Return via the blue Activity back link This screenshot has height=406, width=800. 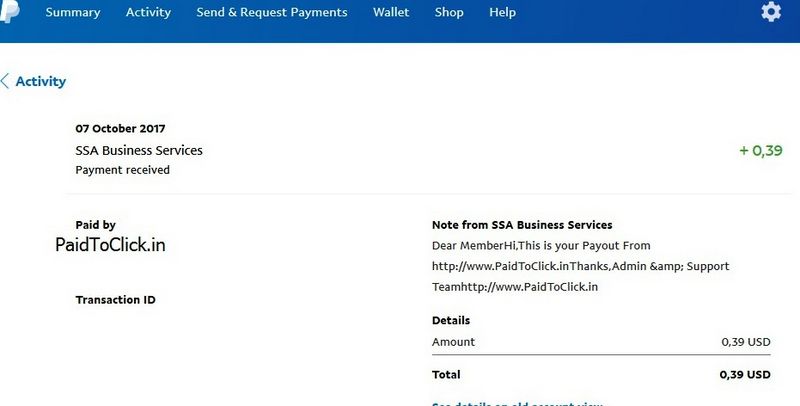(41, 82)
